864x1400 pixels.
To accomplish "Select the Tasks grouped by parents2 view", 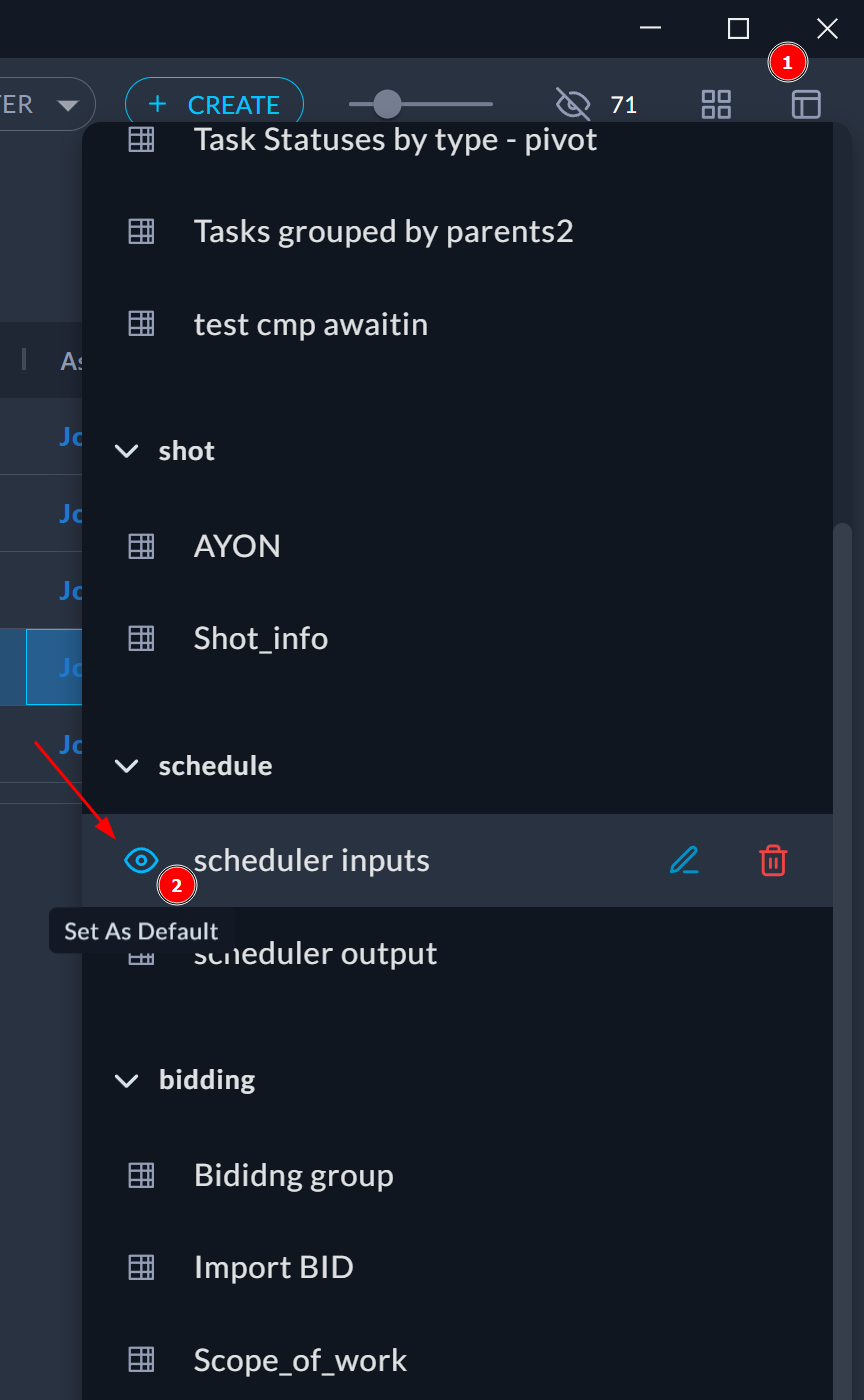I will tap(383, 232).
